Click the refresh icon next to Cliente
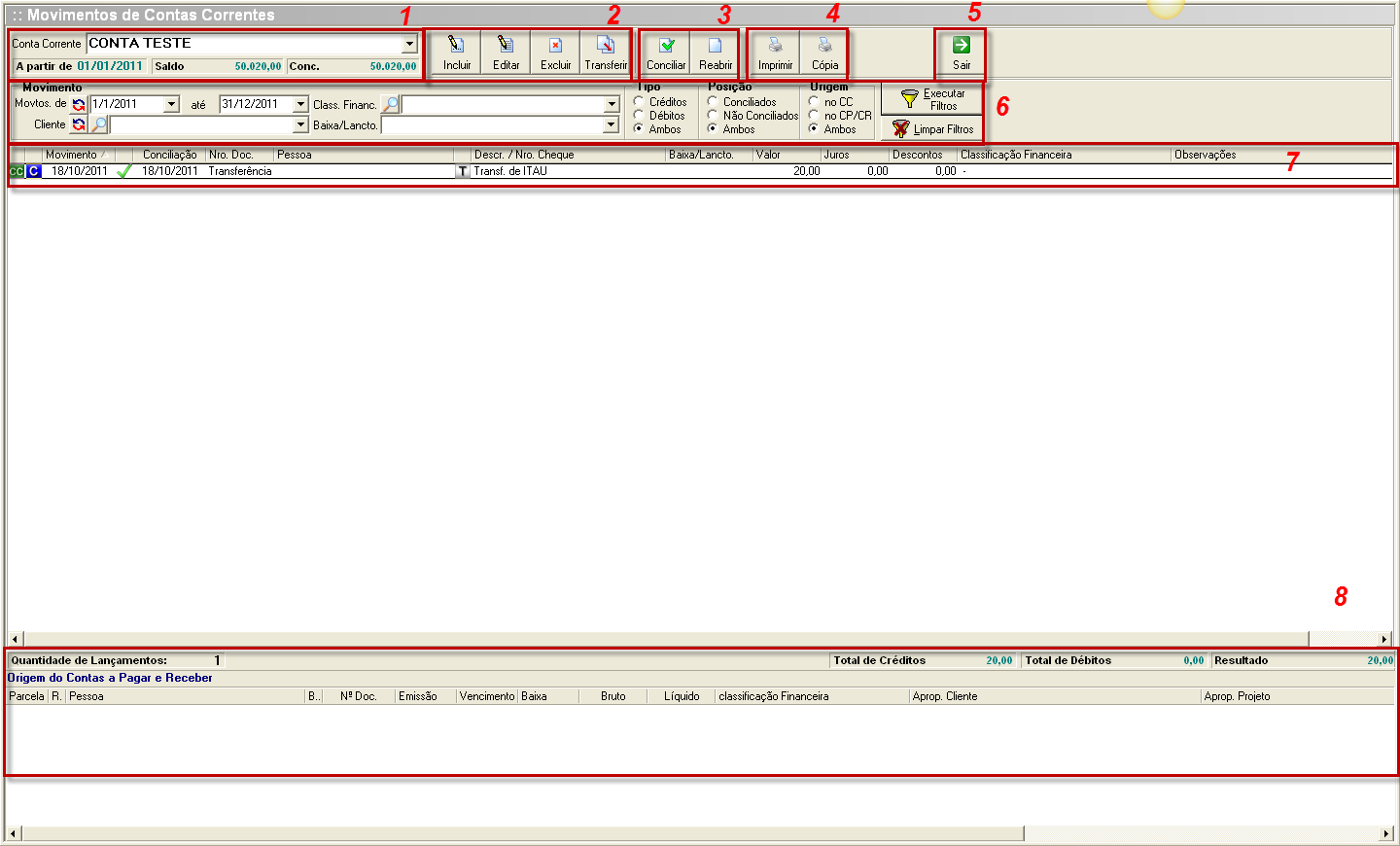Screen dimensions: 1400x846 click(x=79, y=124)
